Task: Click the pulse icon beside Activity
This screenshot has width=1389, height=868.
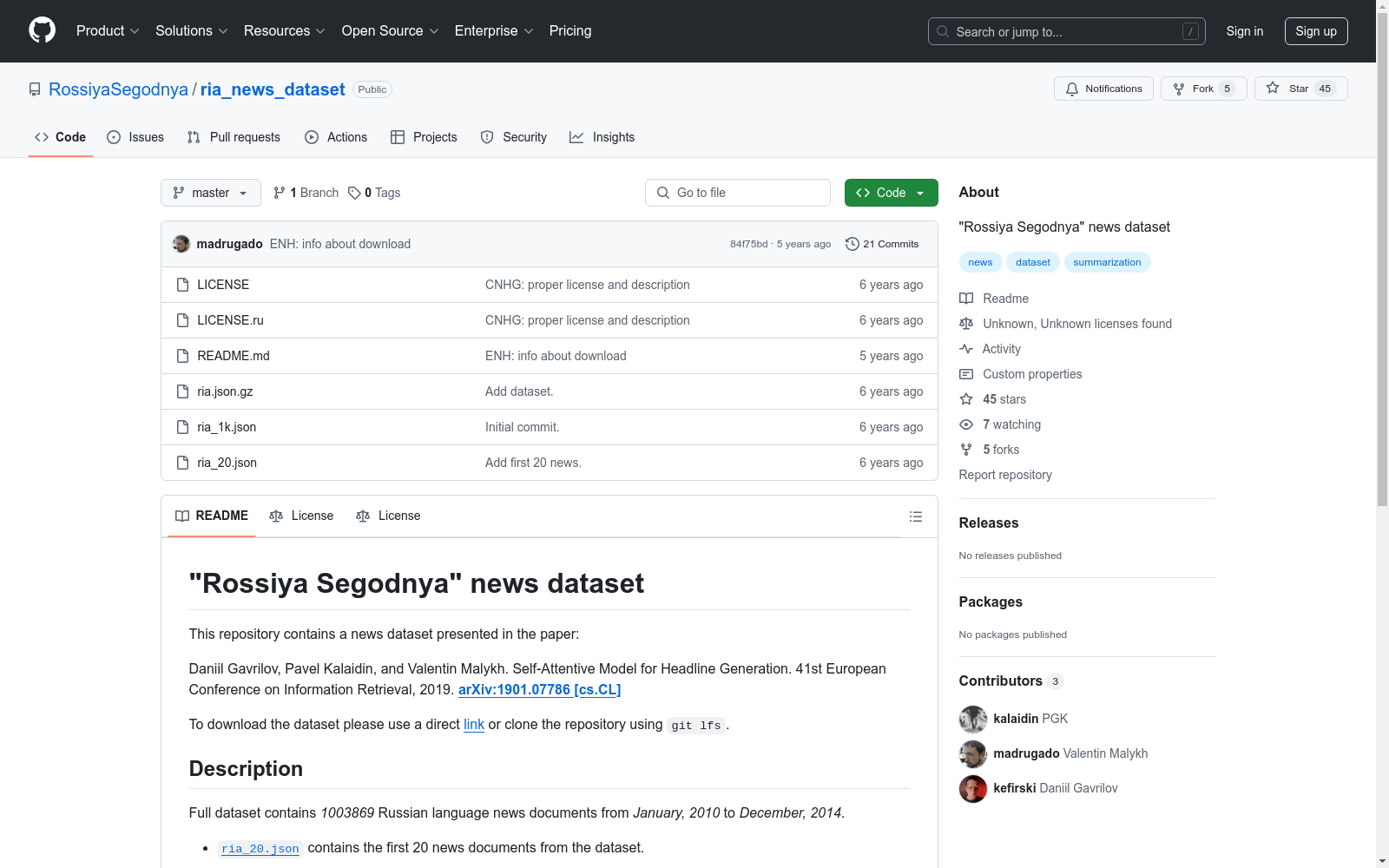Action: click(x=966, y=349)
